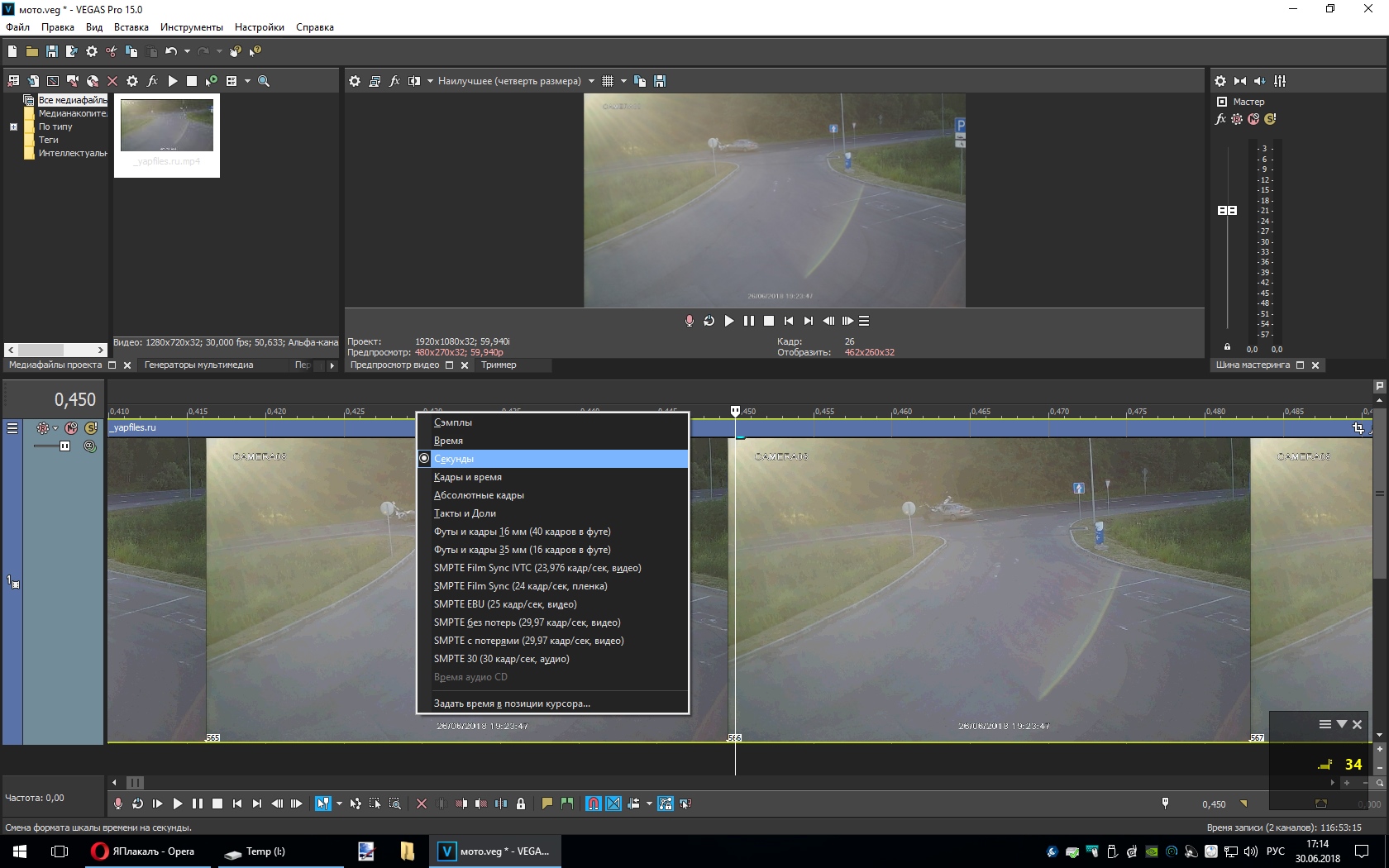
Task: Click the master bus volume fader
Action: [x=1228, y=211]
